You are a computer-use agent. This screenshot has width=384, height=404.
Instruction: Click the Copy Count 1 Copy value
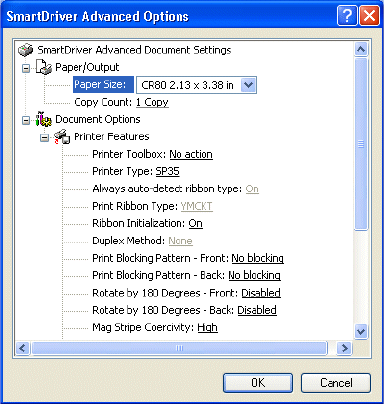click(152, 102)
